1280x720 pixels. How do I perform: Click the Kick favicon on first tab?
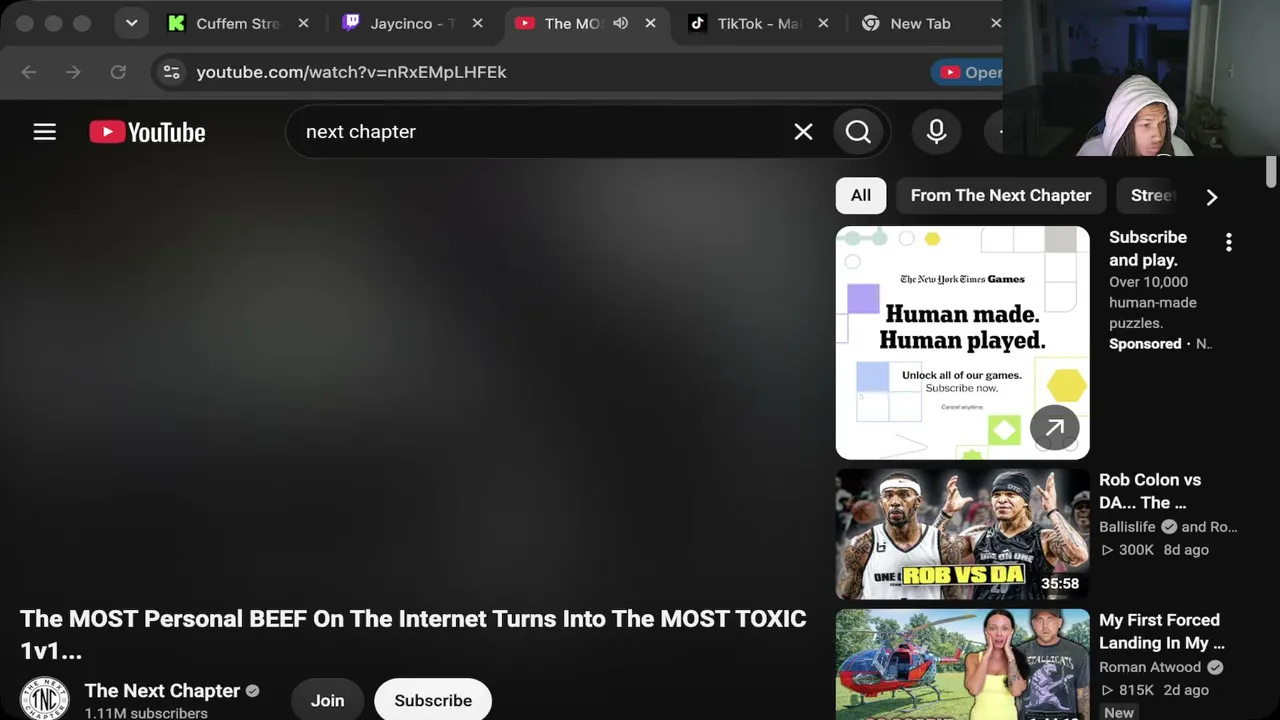point(176,23)
